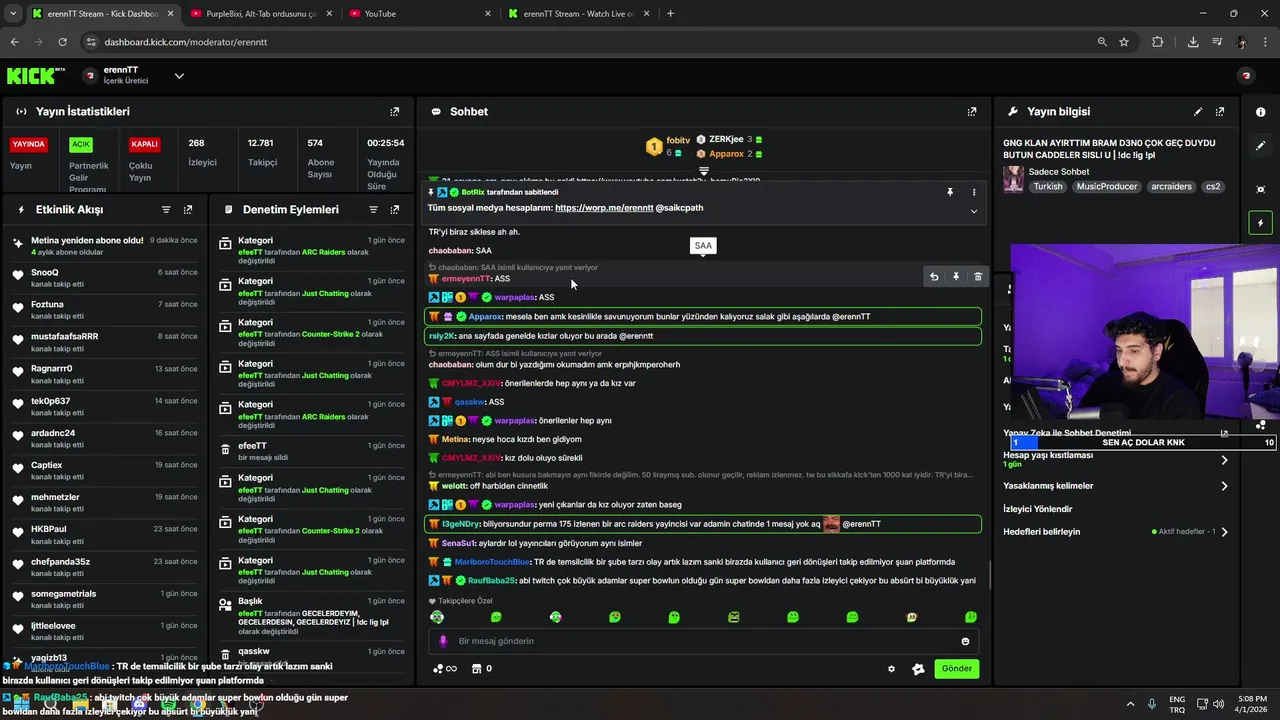Image resolution: width=1280 pixels, height=720 pixels.
Task: Open the ENG TRQ taskbar language indicator
Action: (1177, 703)
